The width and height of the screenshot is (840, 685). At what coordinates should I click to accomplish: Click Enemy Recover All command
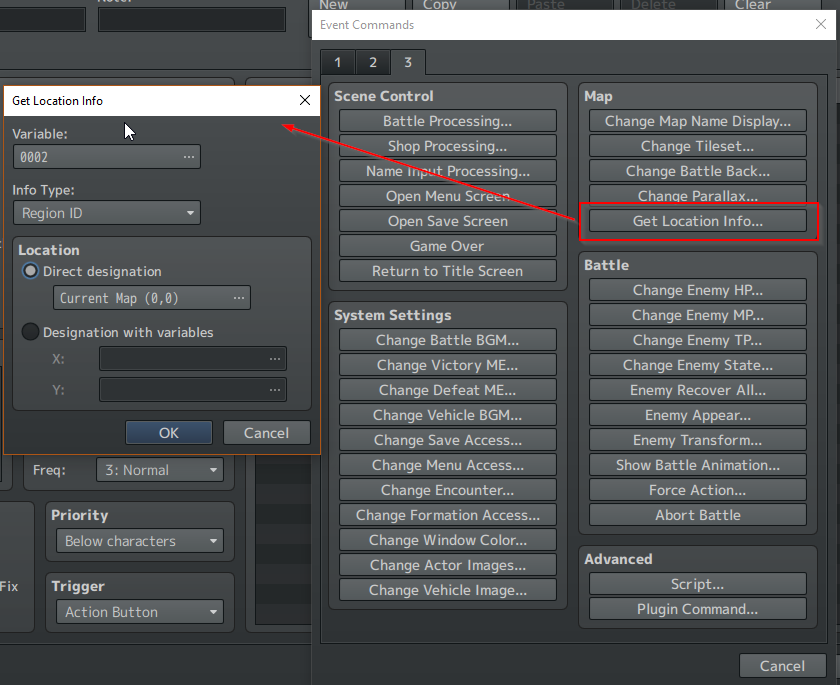point(698,390)
